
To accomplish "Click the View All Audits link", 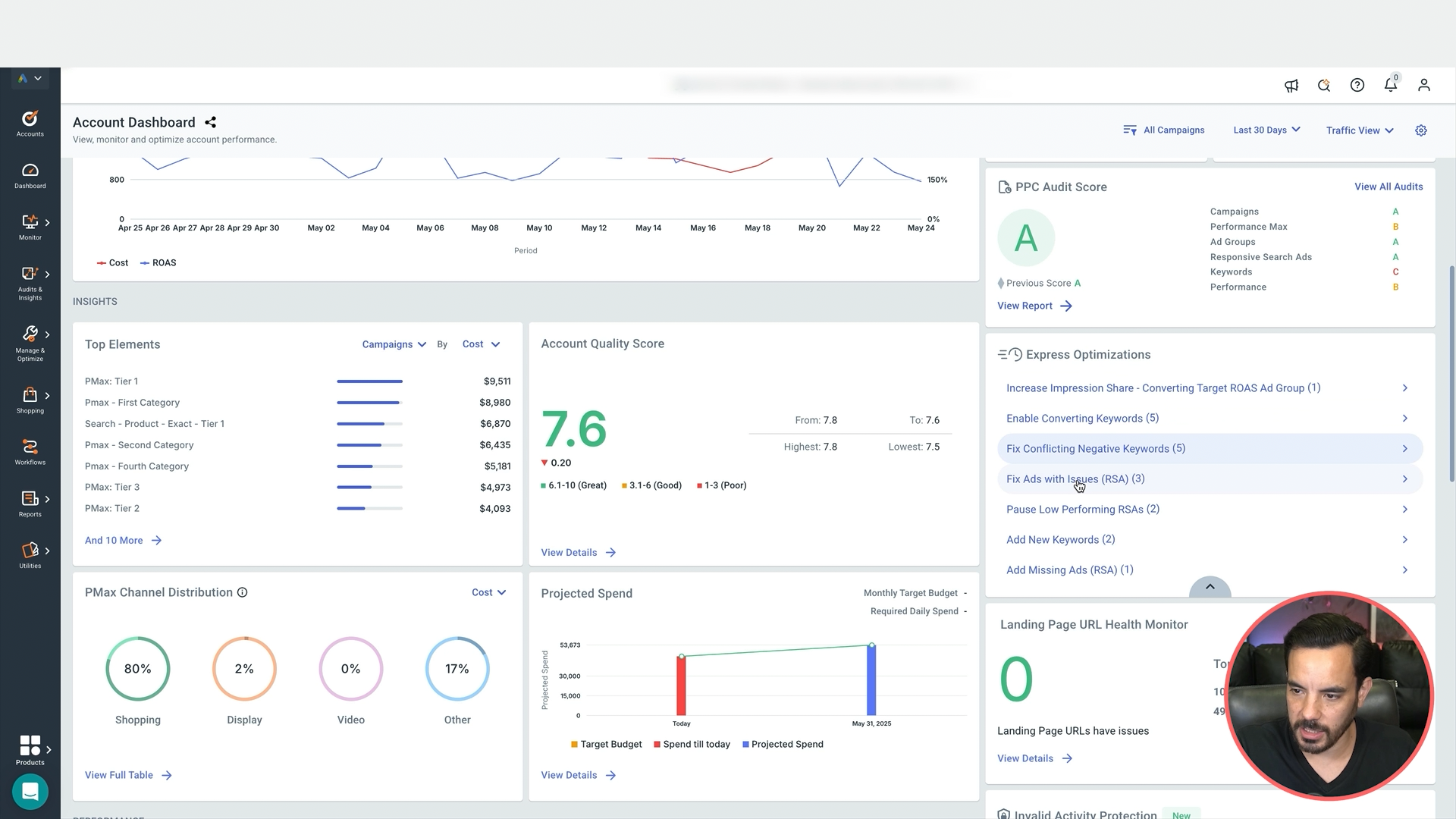I will (1388, 187).
